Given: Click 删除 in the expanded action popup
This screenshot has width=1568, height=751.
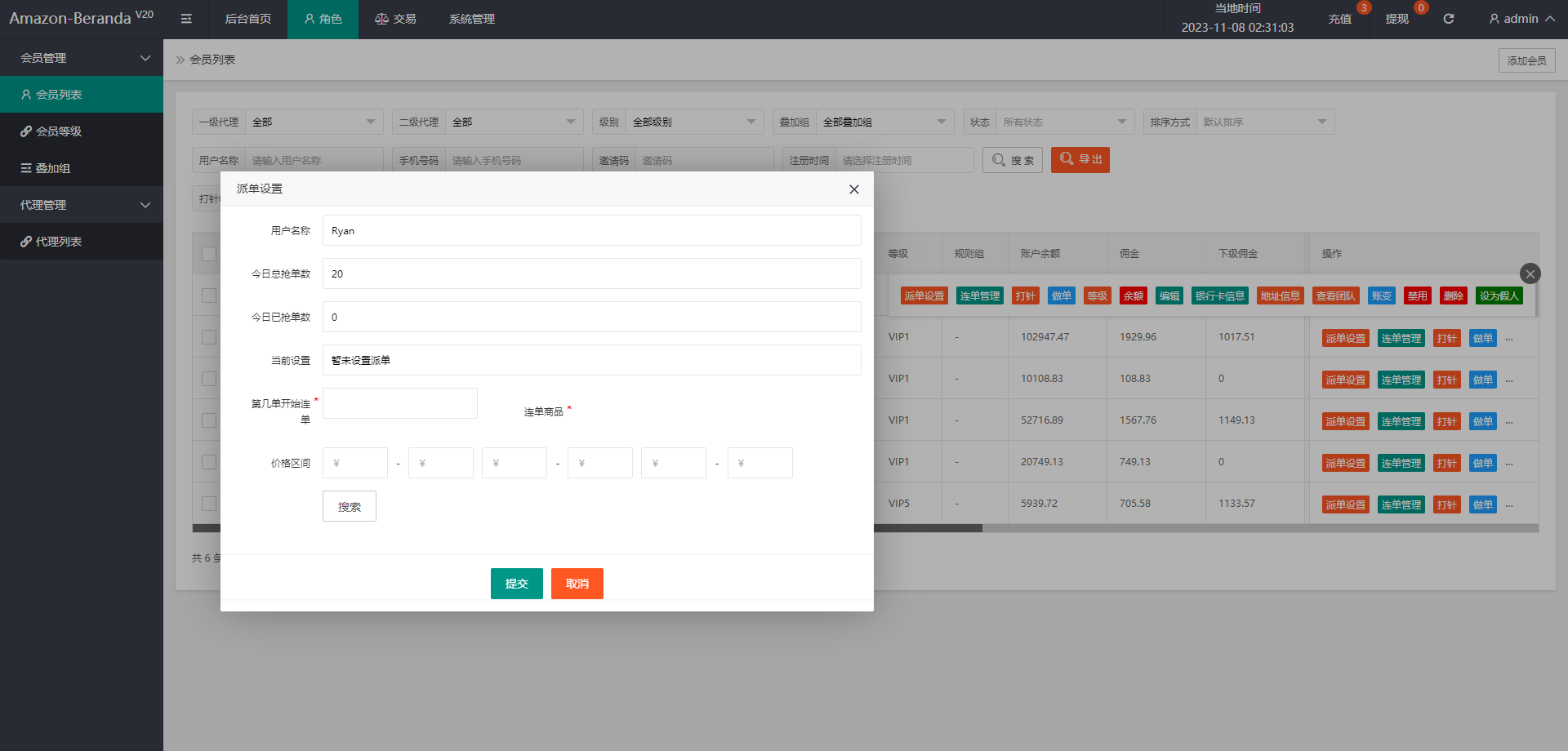Looking at the screenshot, I should click(x=1454, y=296).
